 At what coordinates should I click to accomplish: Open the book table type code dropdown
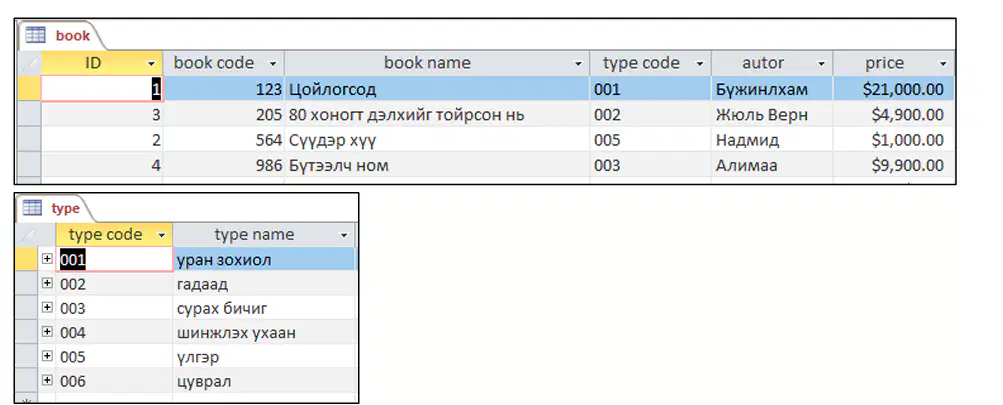[x=700, y=64]
